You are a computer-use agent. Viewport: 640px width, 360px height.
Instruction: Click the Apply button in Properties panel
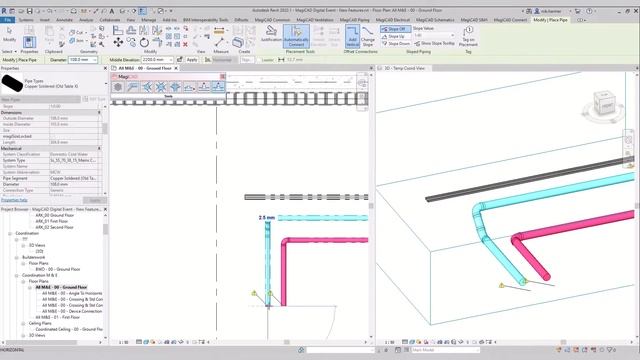(94, 200)
